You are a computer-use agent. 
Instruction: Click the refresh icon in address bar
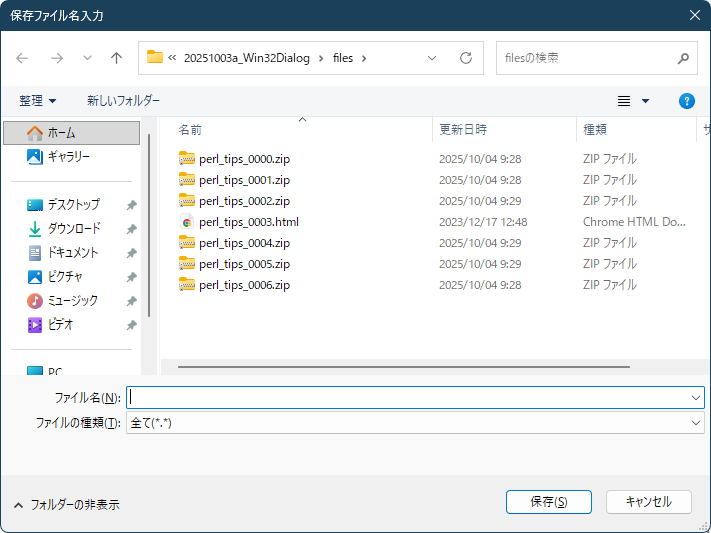coord(465,58)
